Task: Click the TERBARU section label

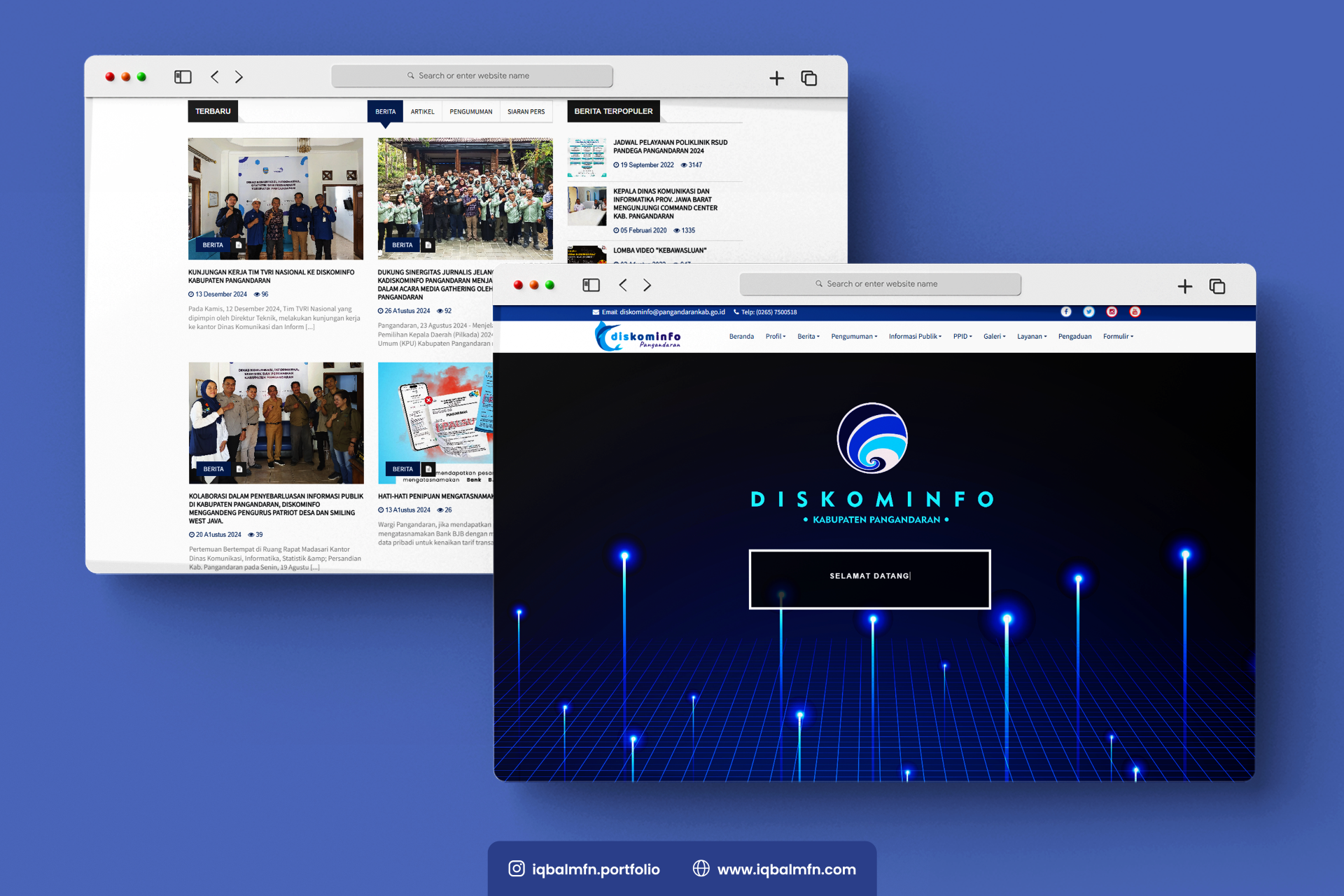Action: [x=213, y=111]
